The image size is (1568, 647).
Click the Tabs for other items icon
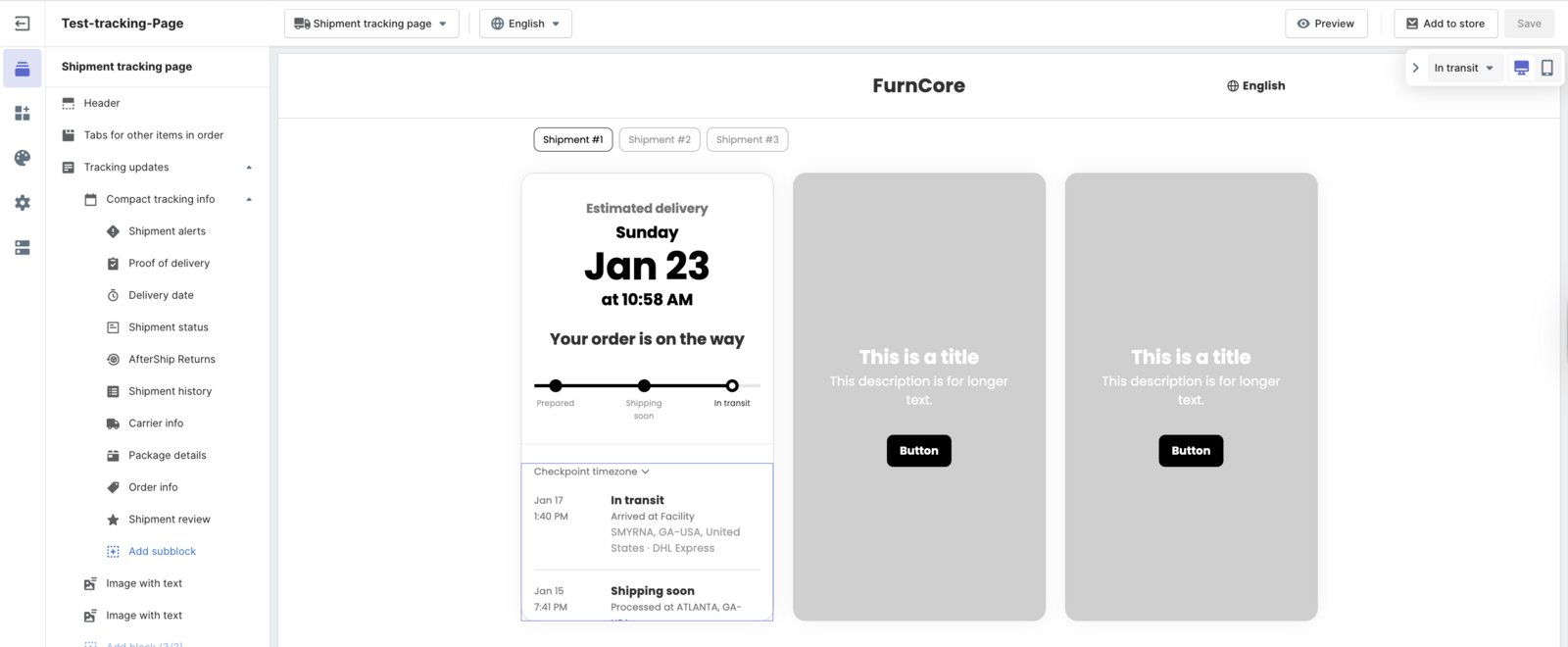coord(69,135)
